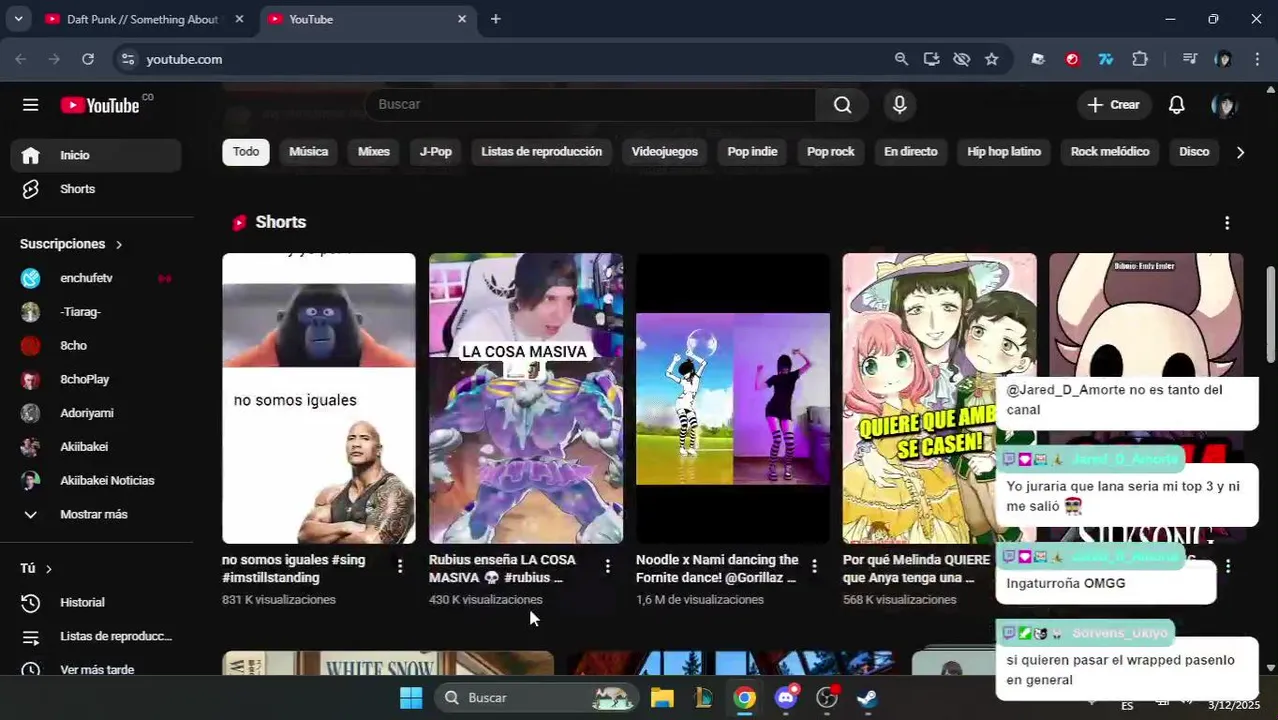Open Chrome media controls icon
The width and height of the screenshot is (1278, 720).
(x=1189, y=59)
